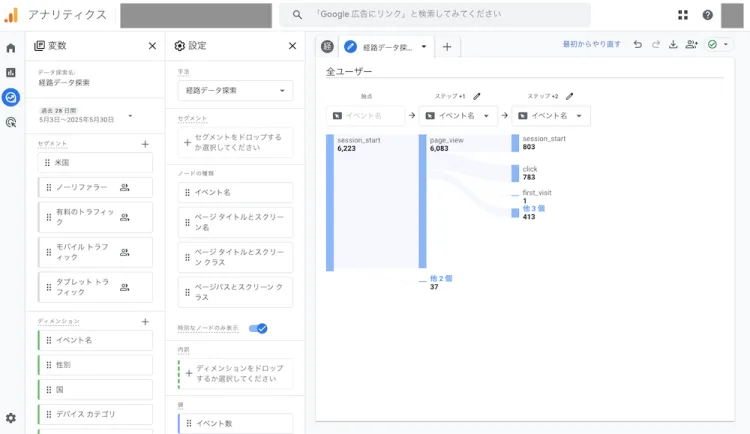
Task: Open the Advertising icon in left sidebar
Action: pos(11,122)
